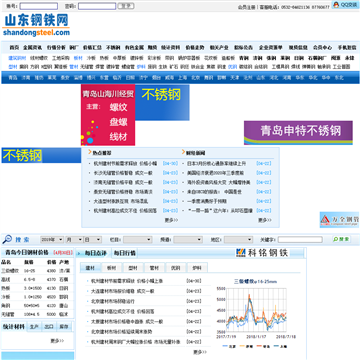
Task: Switch to 每日行情 tab
Action: point(124,253)
